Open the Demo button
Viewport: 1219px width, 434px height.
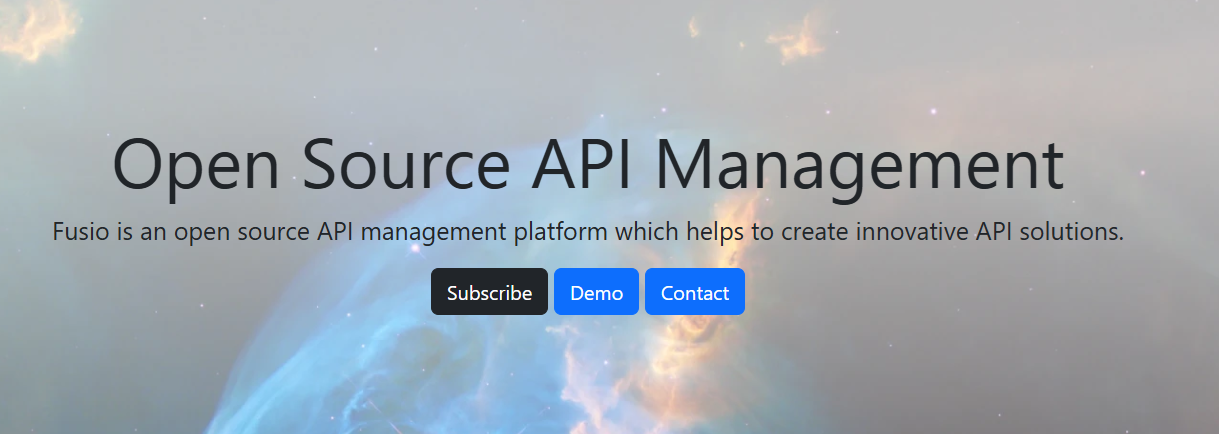point(596,292)
